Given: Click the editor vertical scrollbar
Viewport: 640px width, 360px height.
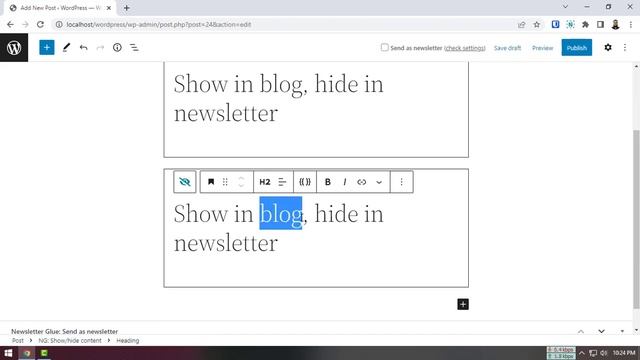Looking at the screenshot, I should [x=636, y=219].
